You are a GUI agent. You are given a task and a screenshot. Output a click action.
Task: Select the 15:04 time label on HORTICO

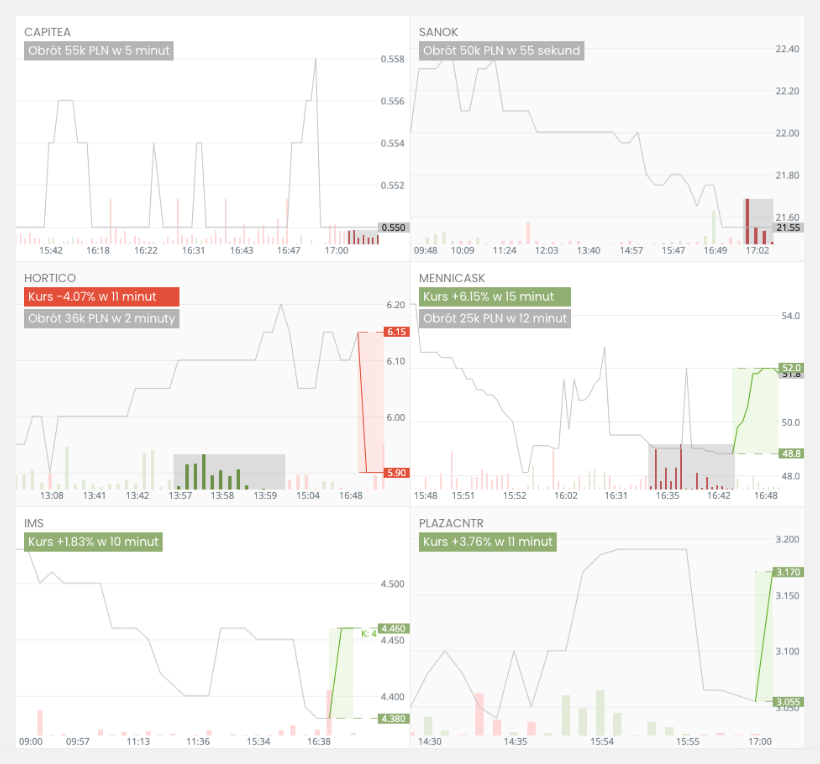308,496
